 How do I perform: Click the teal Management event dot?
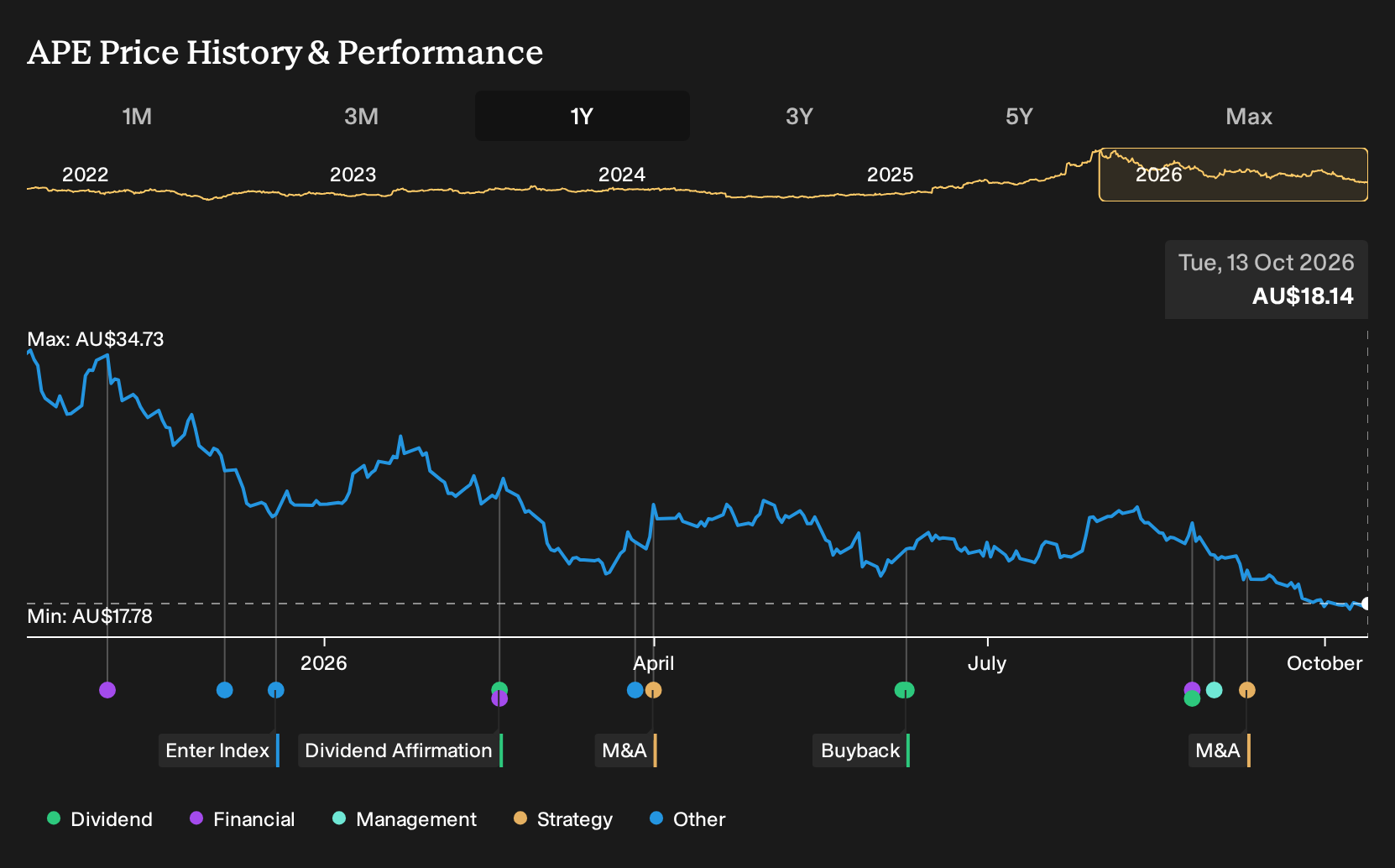[1215, 690]
